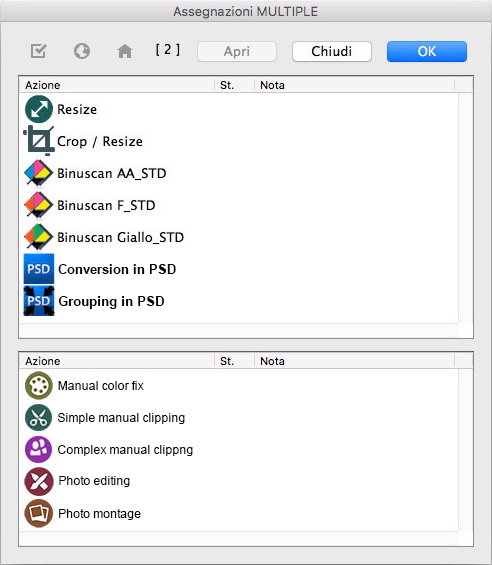Click the Apri button
Image resolution: width=492 pixels, height=565 pixels.
point(237,52)
